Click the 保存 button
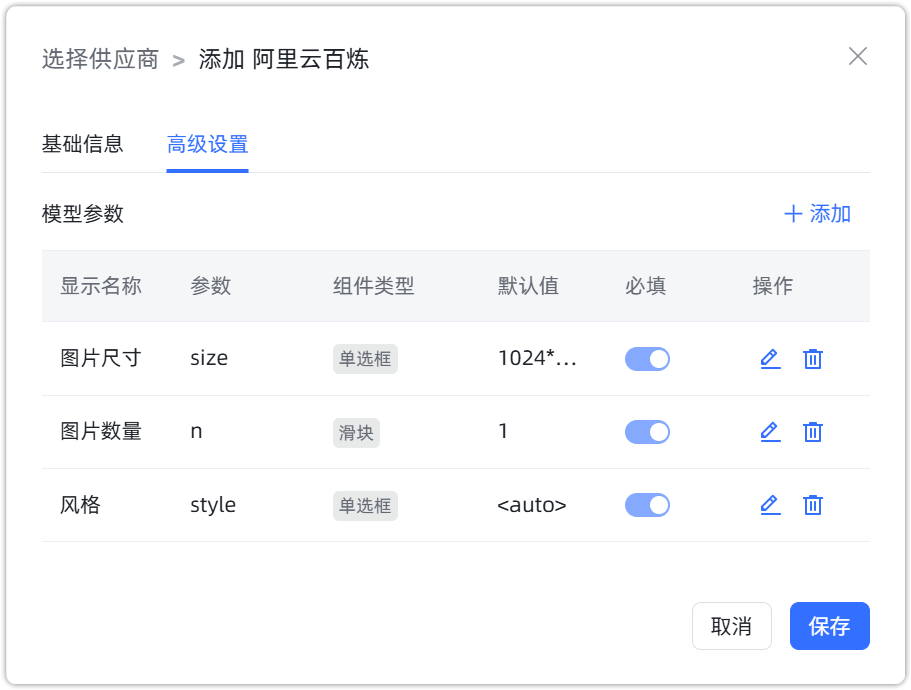This screenshot has width=911, height=690. [x=829, y=625]
